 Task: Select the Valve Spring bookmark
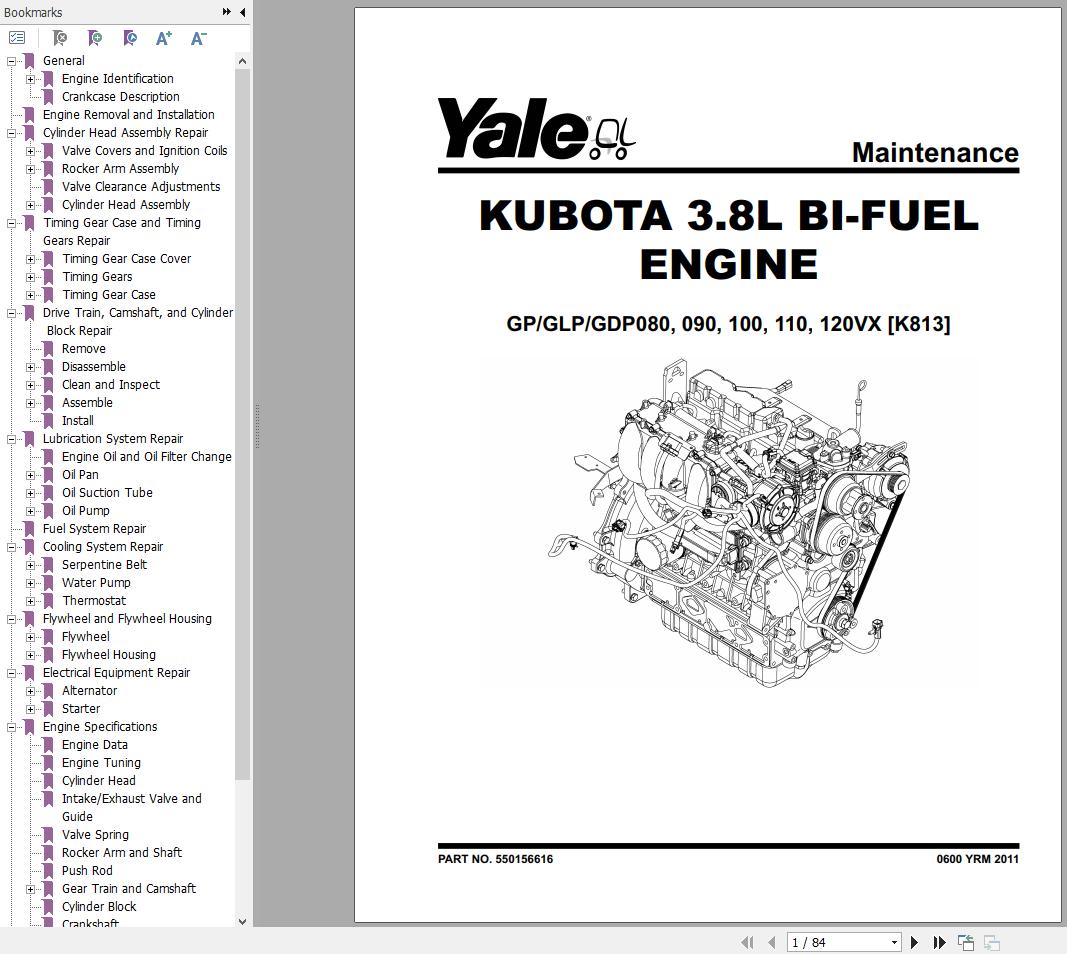click(x=95, y=835)
